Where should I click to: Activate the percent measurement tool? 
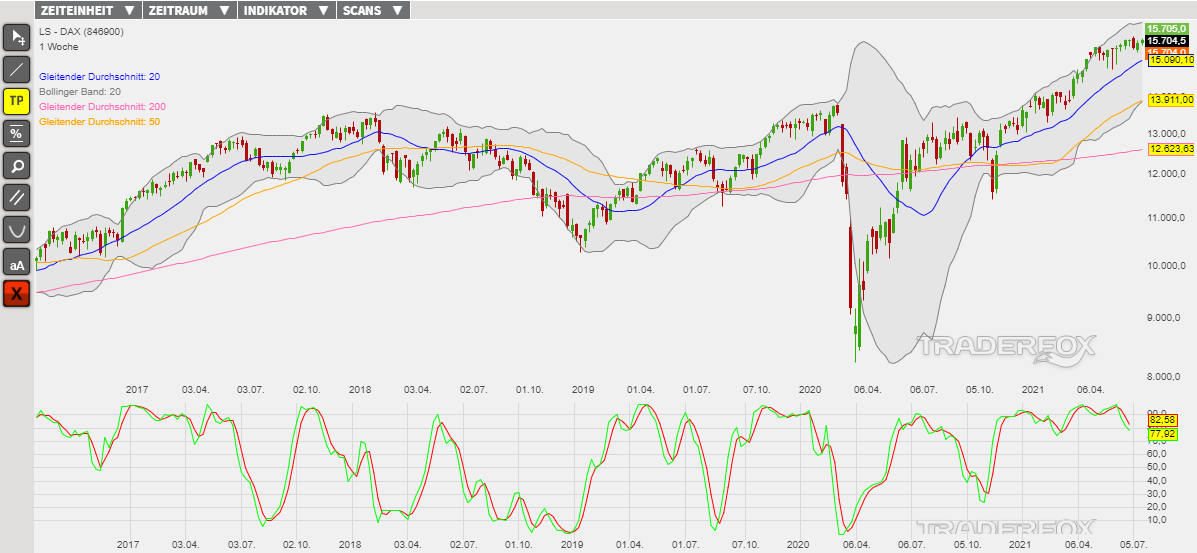(17, 133)
